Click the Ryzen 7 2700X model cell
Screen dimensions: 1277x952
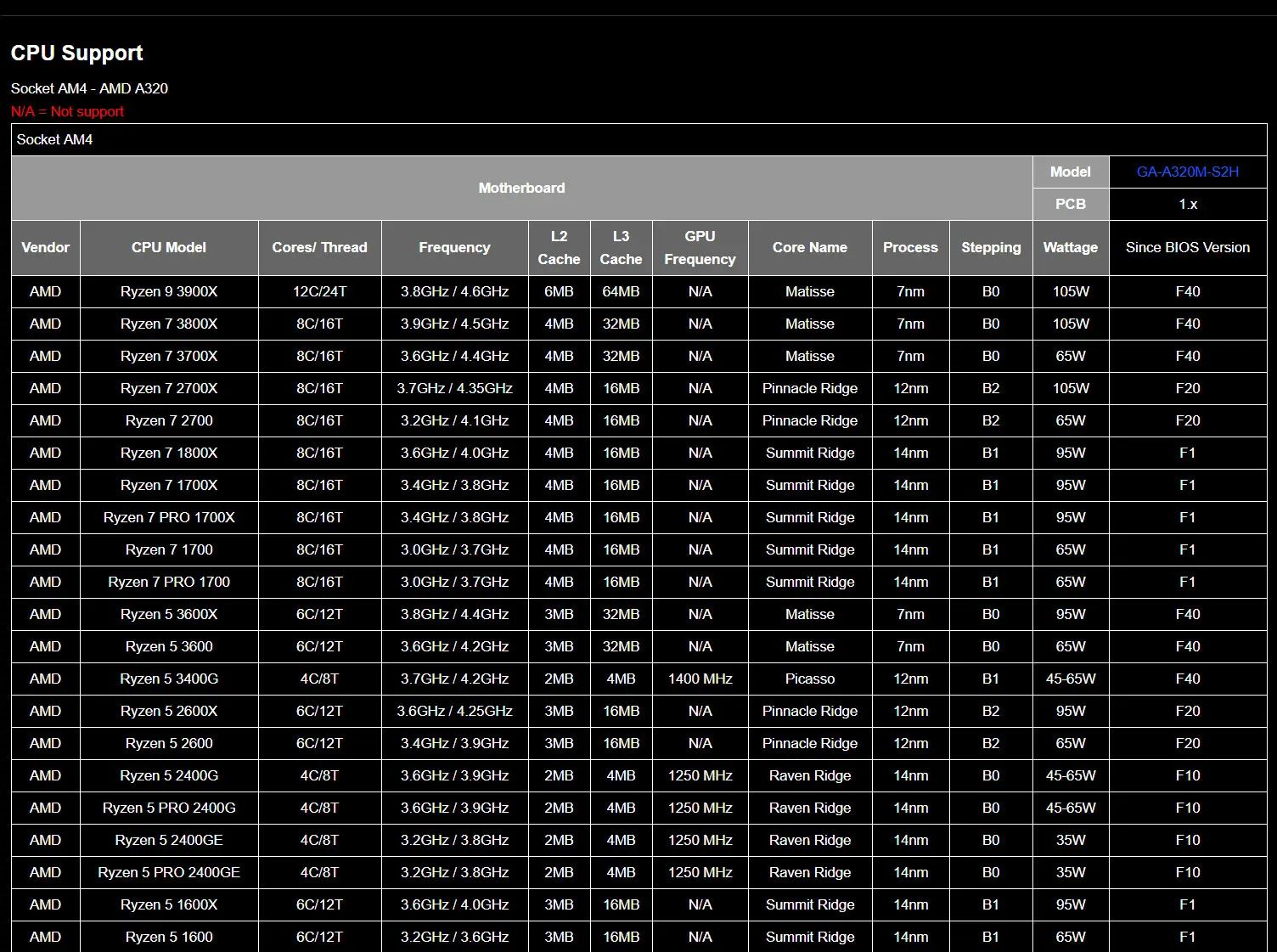click(169, 388)
